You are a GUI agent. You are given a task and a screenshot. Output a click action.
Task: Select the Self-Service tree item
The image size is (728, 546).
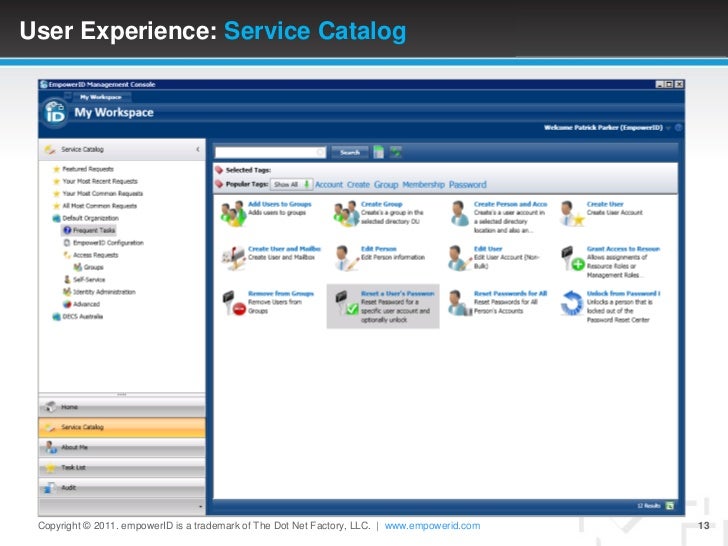89,280
